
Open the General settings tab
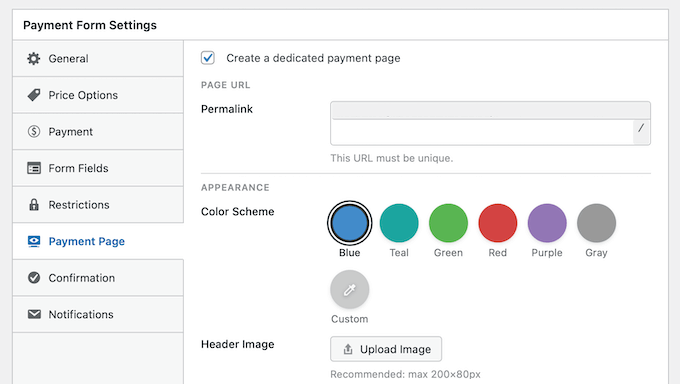tap(98, 59)
